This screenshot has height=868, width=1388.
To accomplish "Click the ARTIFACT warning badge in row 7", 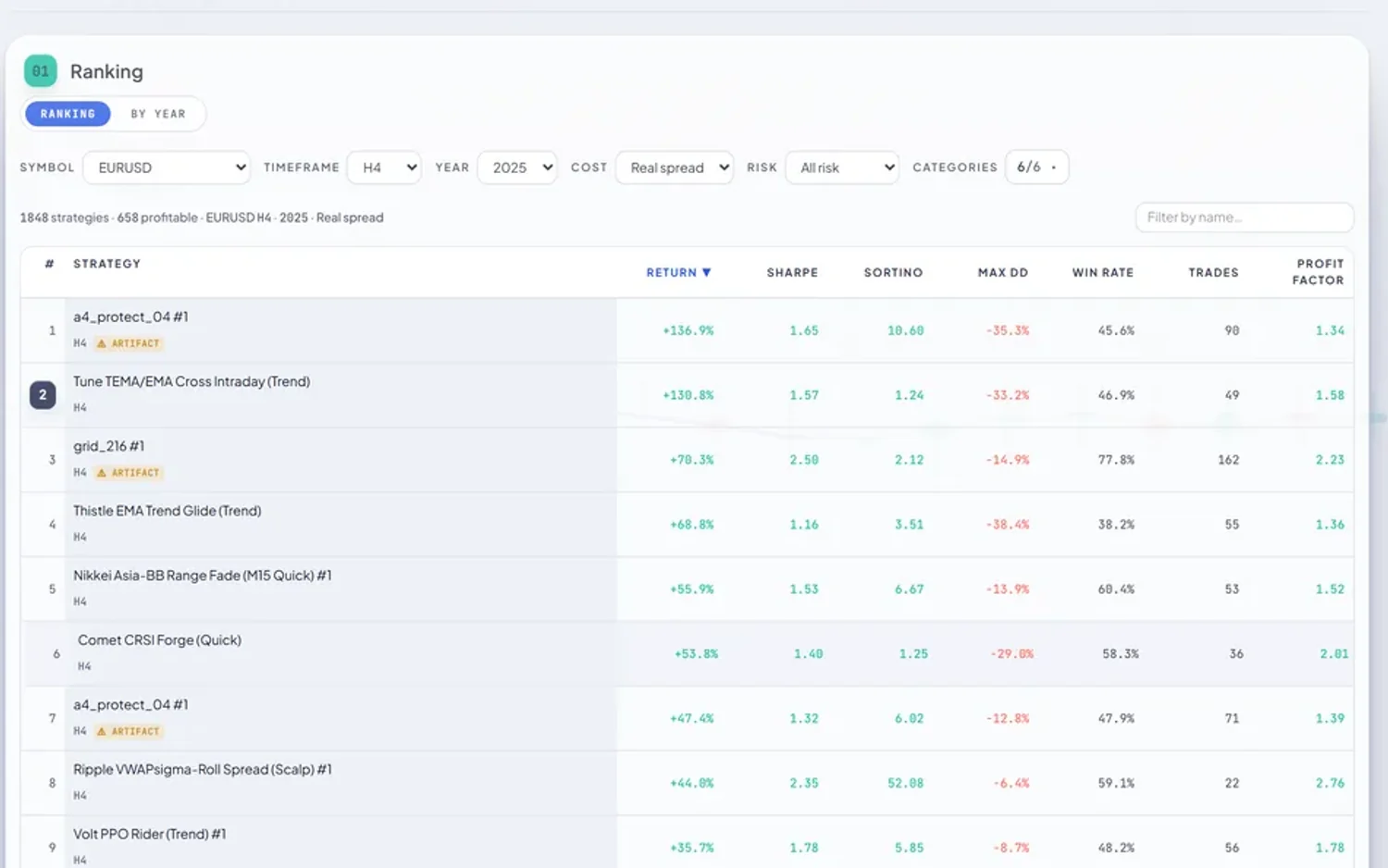I will coord(129,731).
